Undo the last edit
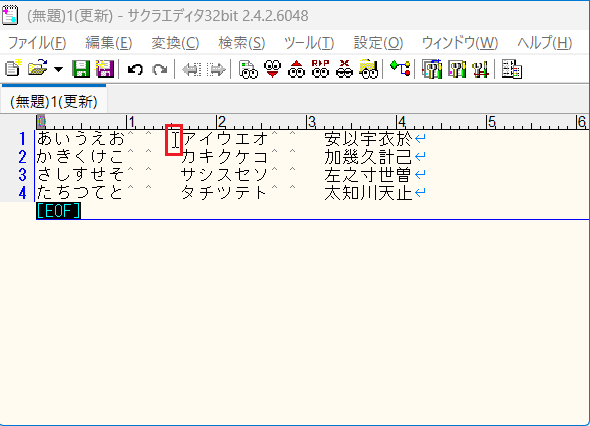Viewport: 590px width, 426px height. [x=135, y=69]
